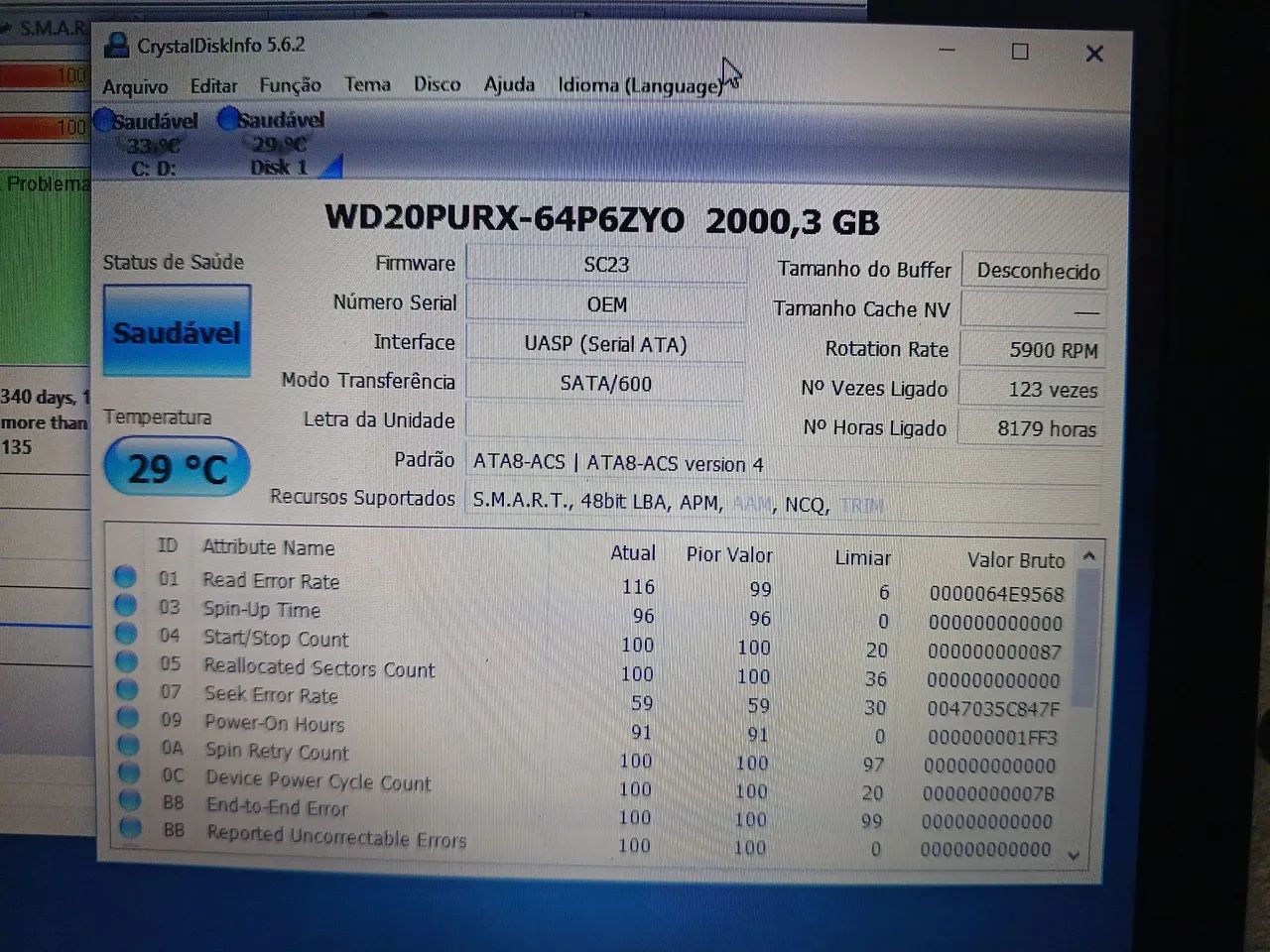Click the Nº Horas Ligado 8179 horas field
1270x952 pixels.
[x=1031, y=428]
